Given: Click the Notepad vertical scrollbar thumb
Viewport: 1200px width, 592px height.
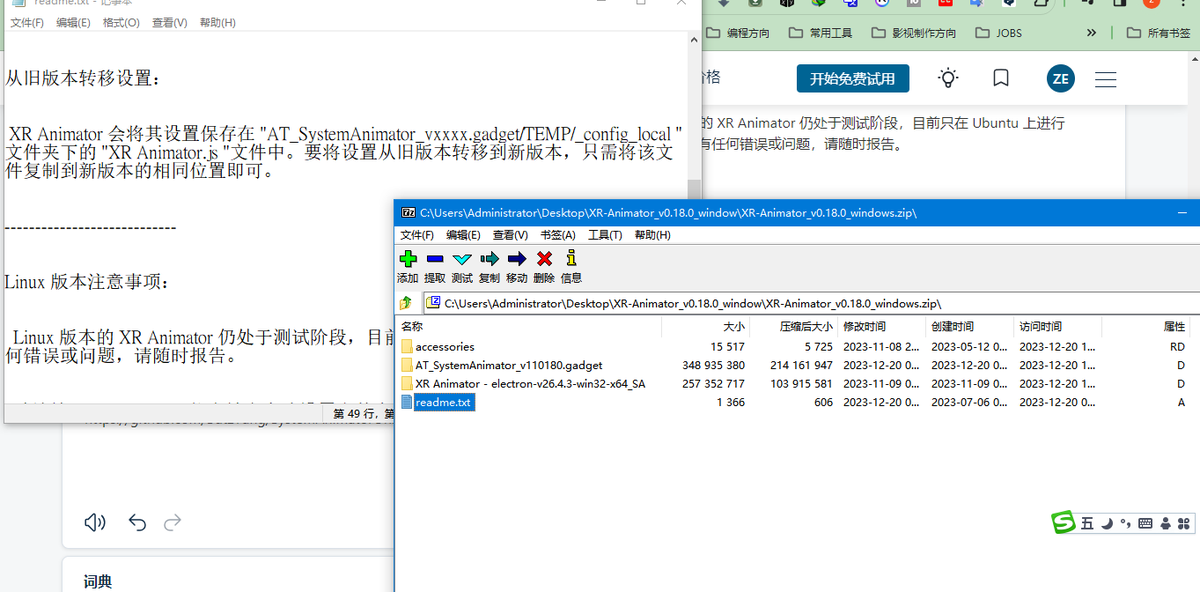Looking at the screenshot, I should (x=694, y=191).
